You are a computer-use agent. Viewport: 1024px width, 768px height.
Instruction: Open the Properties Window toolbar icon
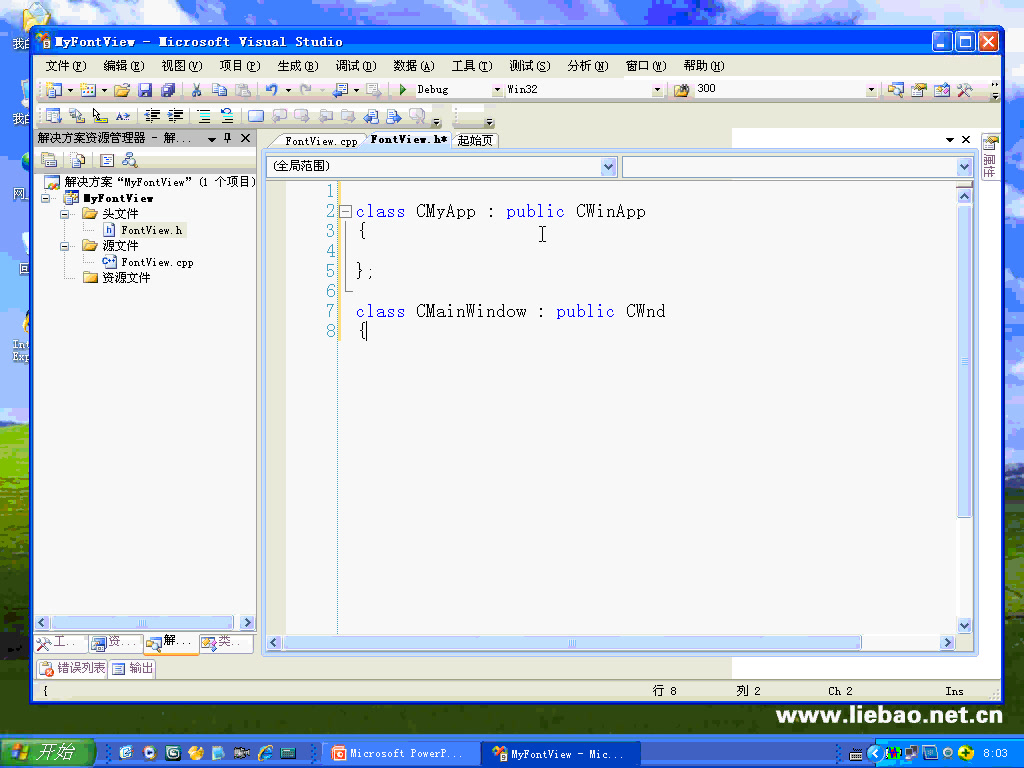[918, 90]
